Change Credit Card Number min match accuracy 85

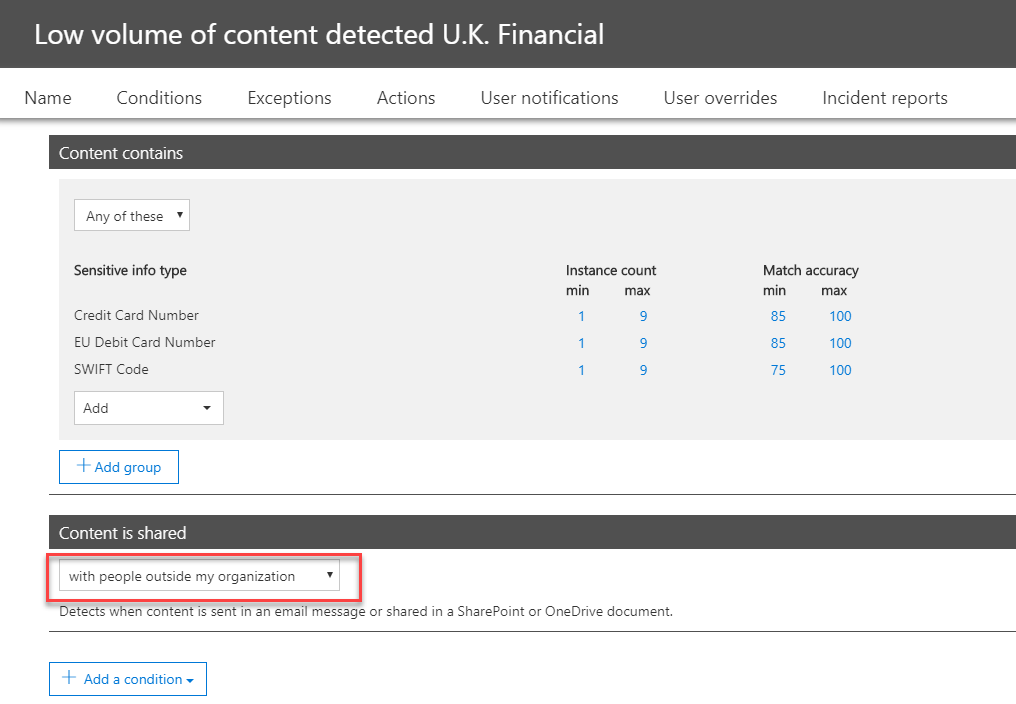pyautogui.click(x=777, y=316)
